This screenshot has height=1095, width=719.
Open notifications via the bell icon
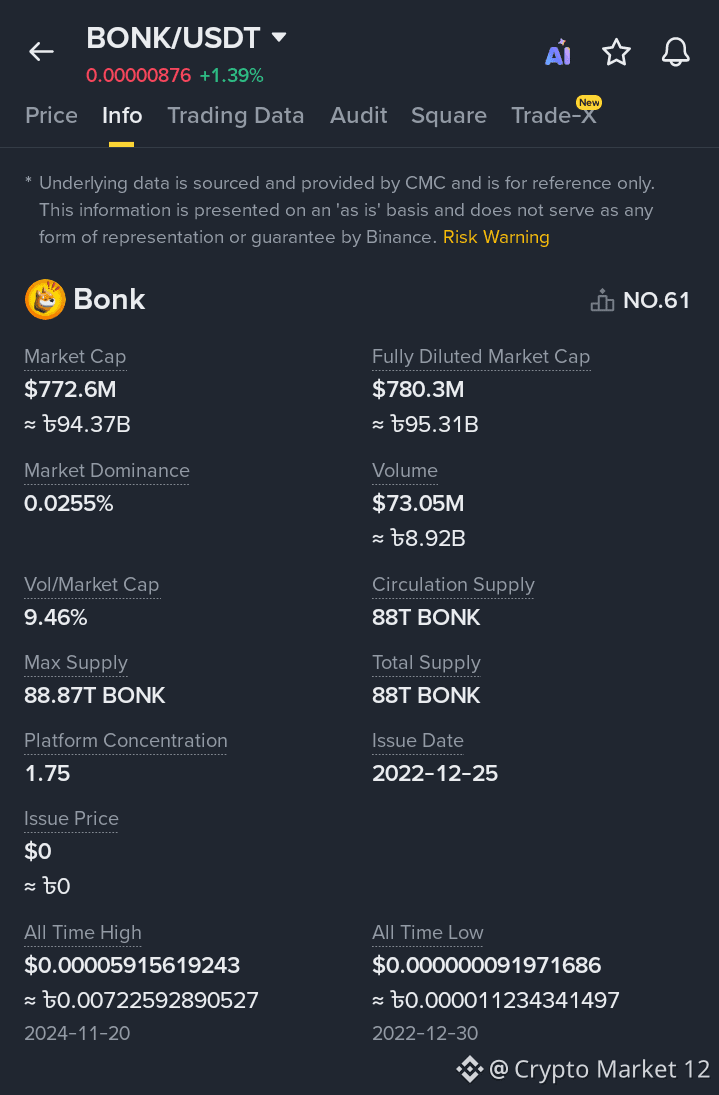[675, 52]
